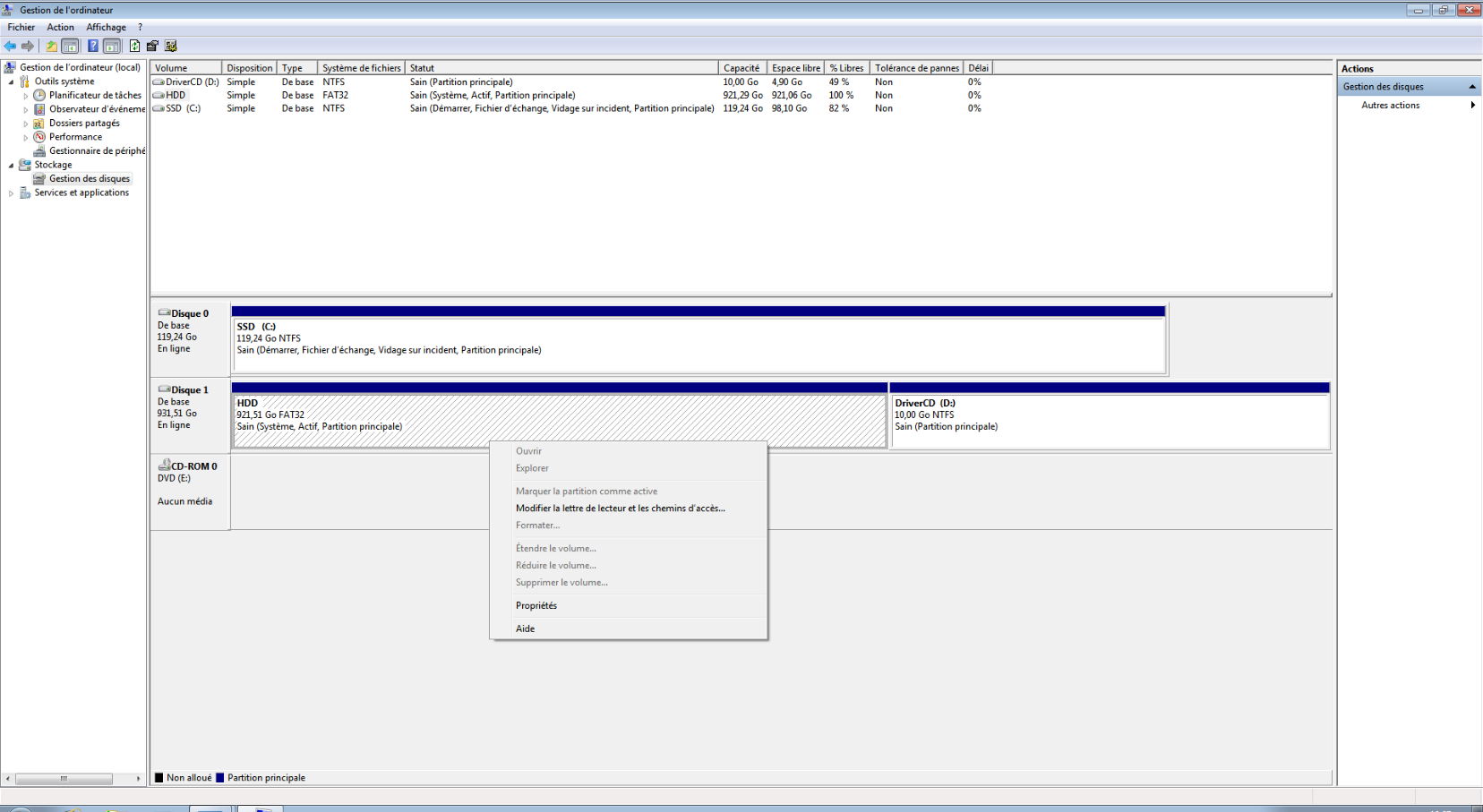Click the Stockage storage icon
The image size is (1483, 812).
click(25, 165)
